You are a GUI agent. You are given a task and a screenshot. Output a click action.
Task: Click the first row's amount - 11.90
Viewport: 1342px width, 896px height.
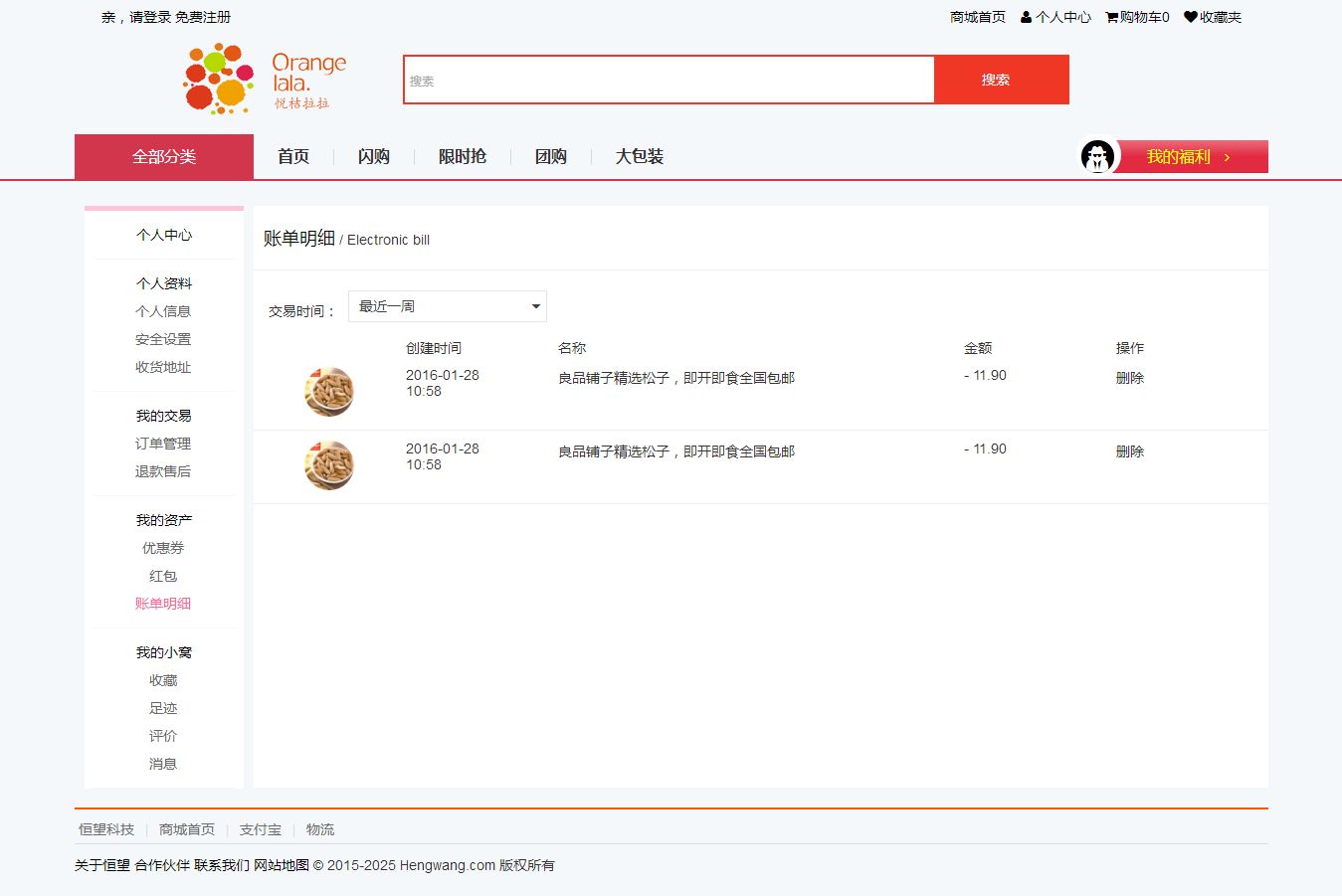(x=985, y=375)
